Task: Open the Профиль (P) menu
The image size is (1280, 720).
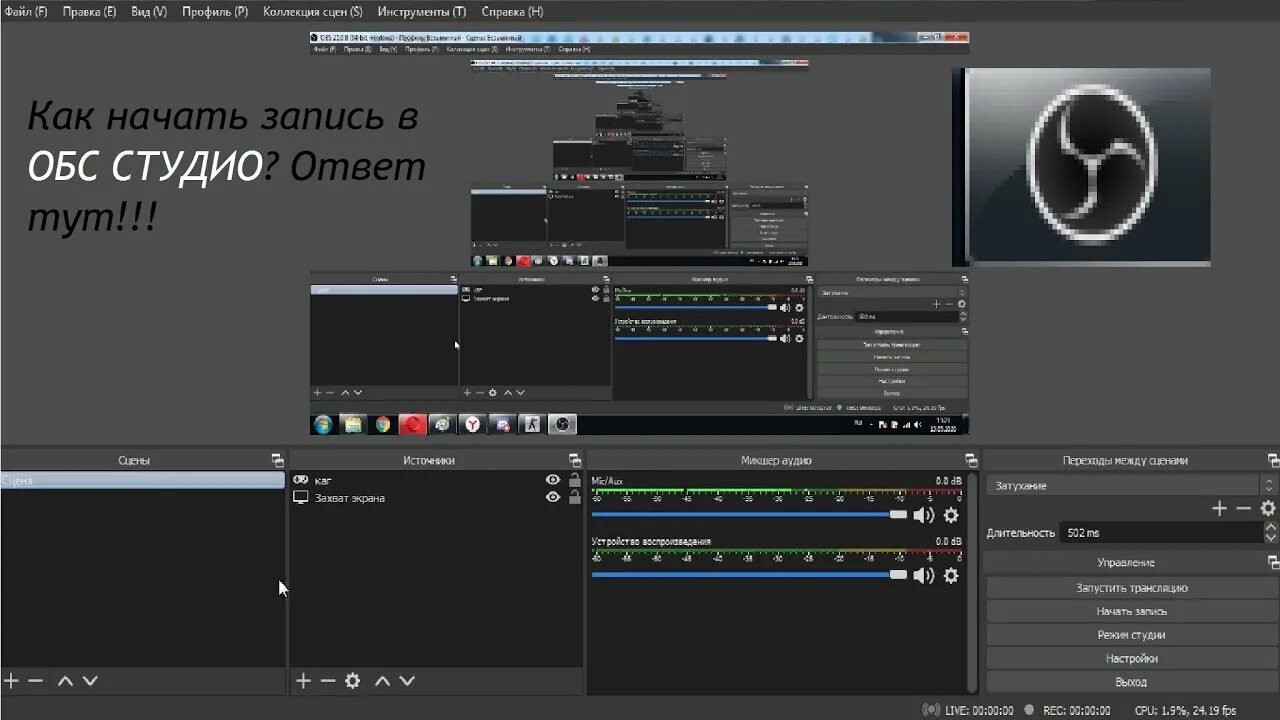Action: (215, 12)
